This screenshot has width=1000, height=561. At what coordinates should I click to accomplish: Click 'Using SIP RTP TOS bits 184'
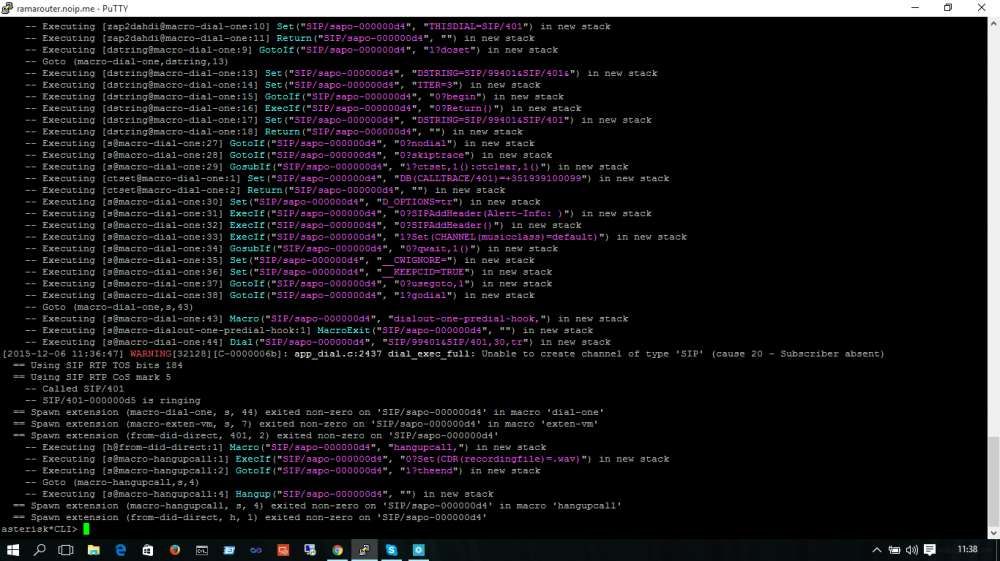[x=98, y=365]
